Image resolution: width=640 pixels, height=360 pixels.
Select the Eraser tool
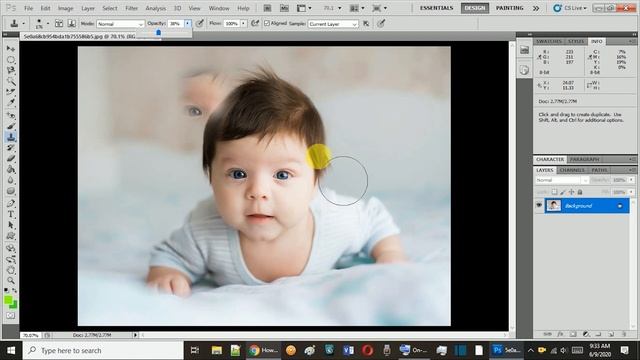pos(11,158)
